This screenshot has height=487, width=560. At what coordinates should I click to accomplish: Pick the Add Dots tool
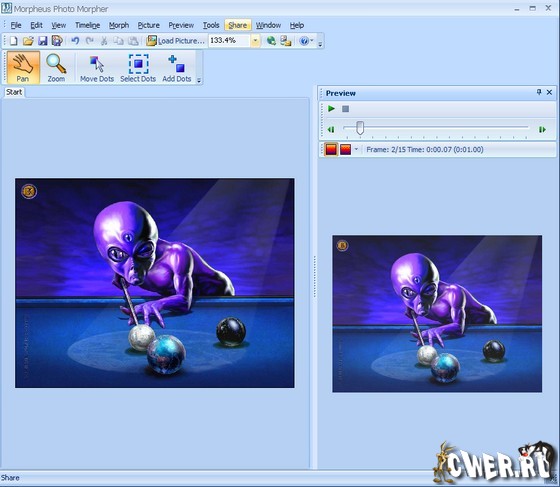tap(177, 67)
